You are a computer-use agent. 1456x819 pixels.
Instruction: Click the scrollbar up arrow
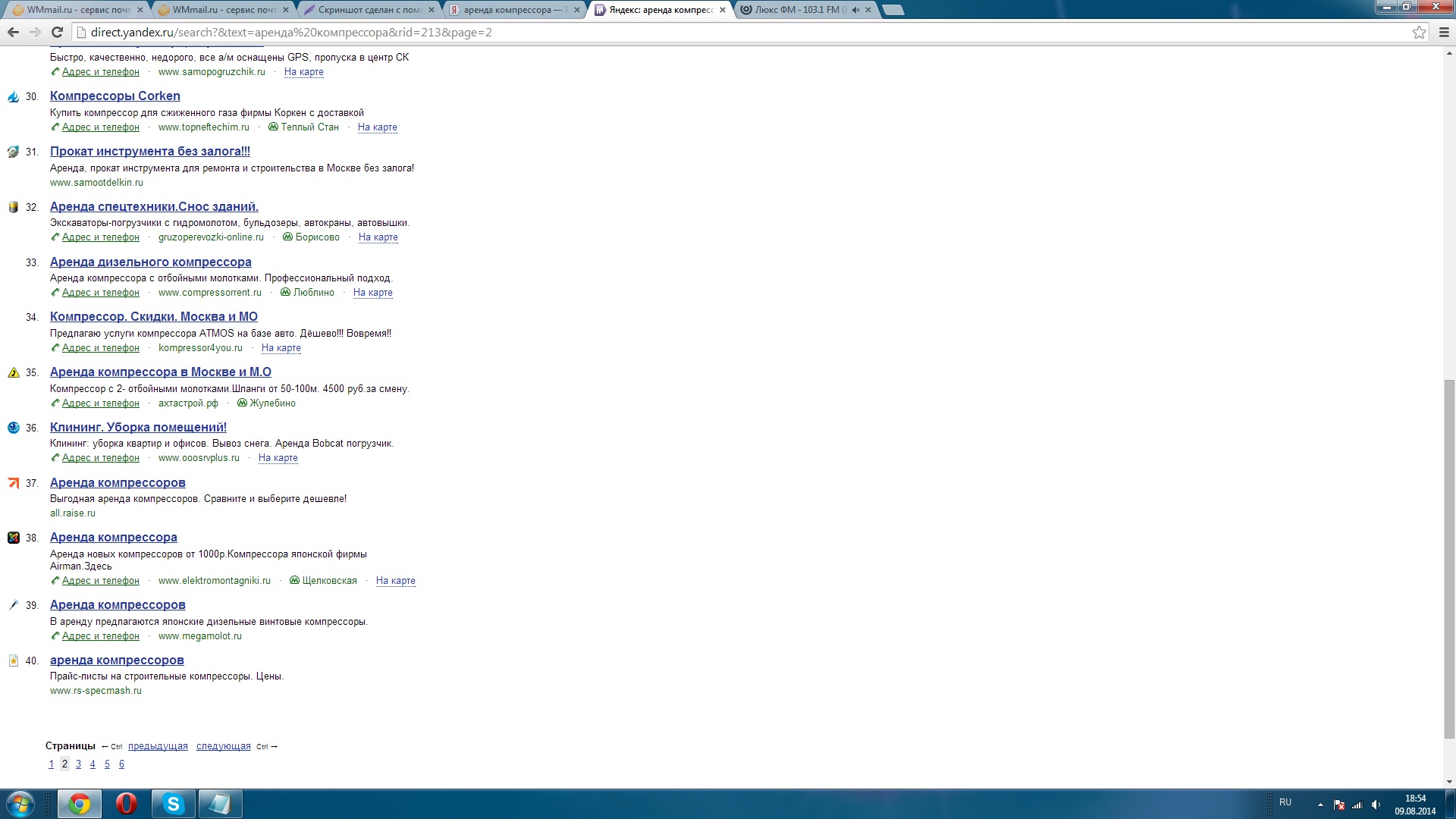(x=1449, y=54)
